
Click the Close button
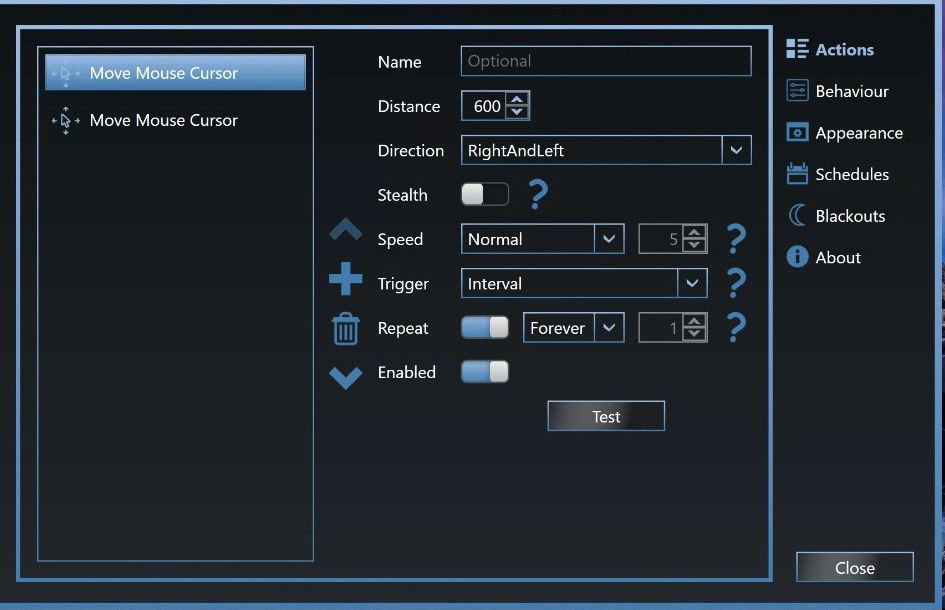tap(855, 567)
